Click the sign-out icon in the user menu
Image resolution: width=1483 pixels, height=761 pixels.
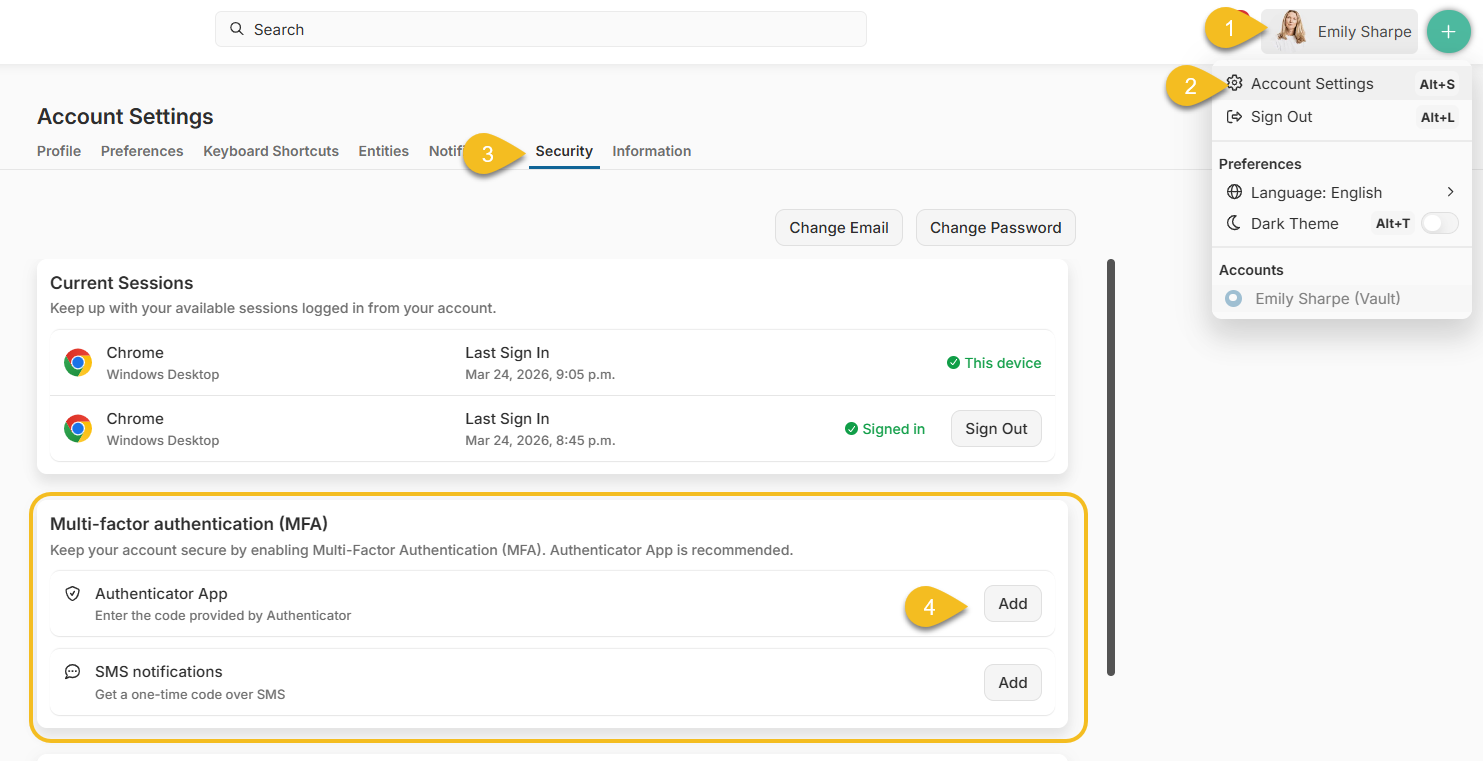coord(1235,117)
